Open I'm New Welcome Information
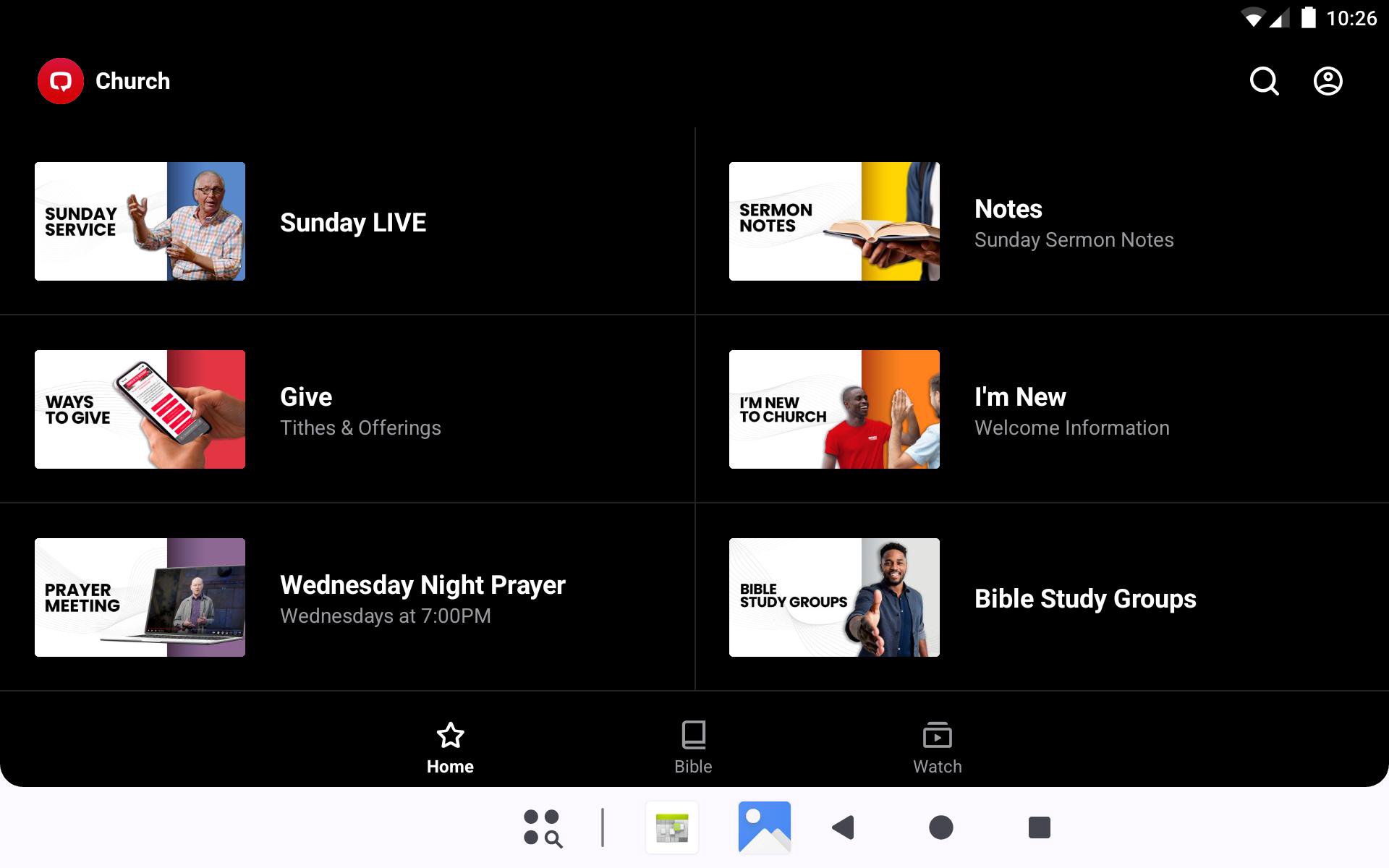Viewport: 1389px width, 868px height. tap(1071, 411)
